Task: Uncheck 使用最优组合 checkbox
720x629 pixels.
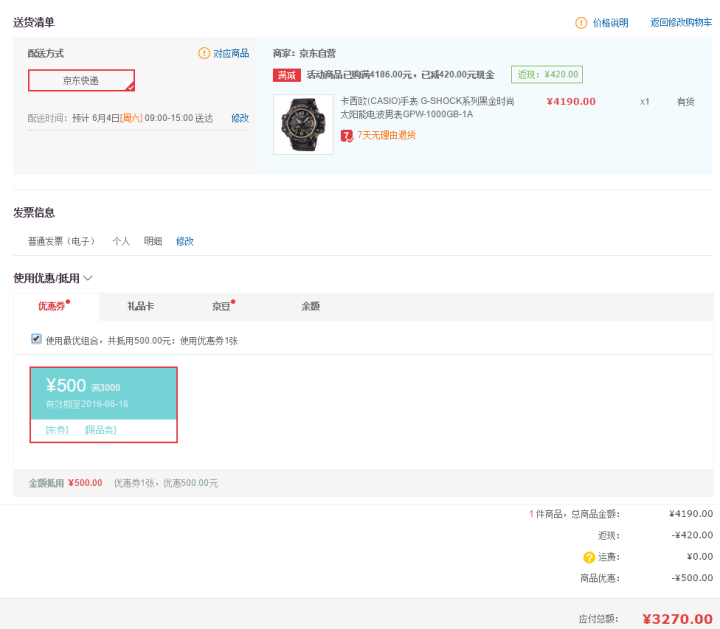Action: [36, 339]
